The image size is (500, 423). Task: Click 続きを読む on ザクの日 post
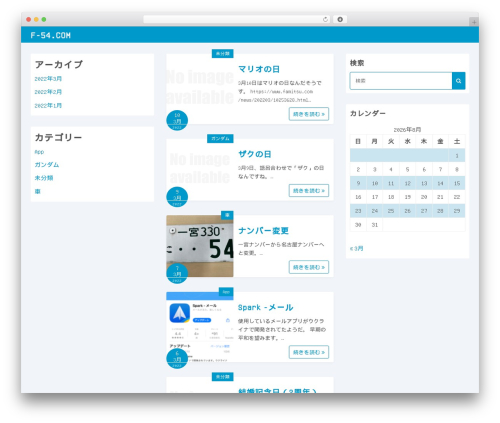pos(309,191)
